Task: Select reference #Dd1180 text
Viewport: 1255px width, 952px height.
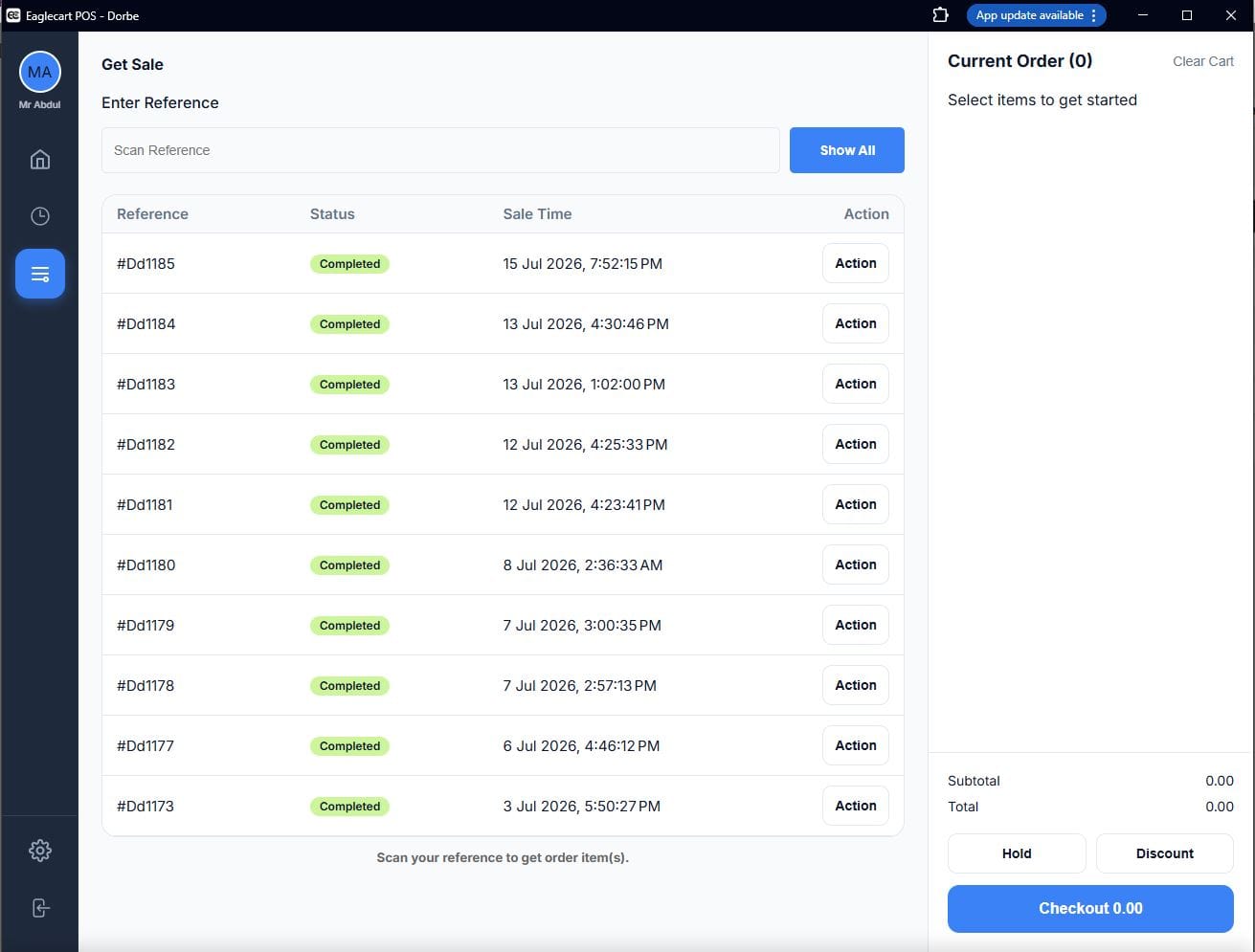Action: (x=146, y=565)
